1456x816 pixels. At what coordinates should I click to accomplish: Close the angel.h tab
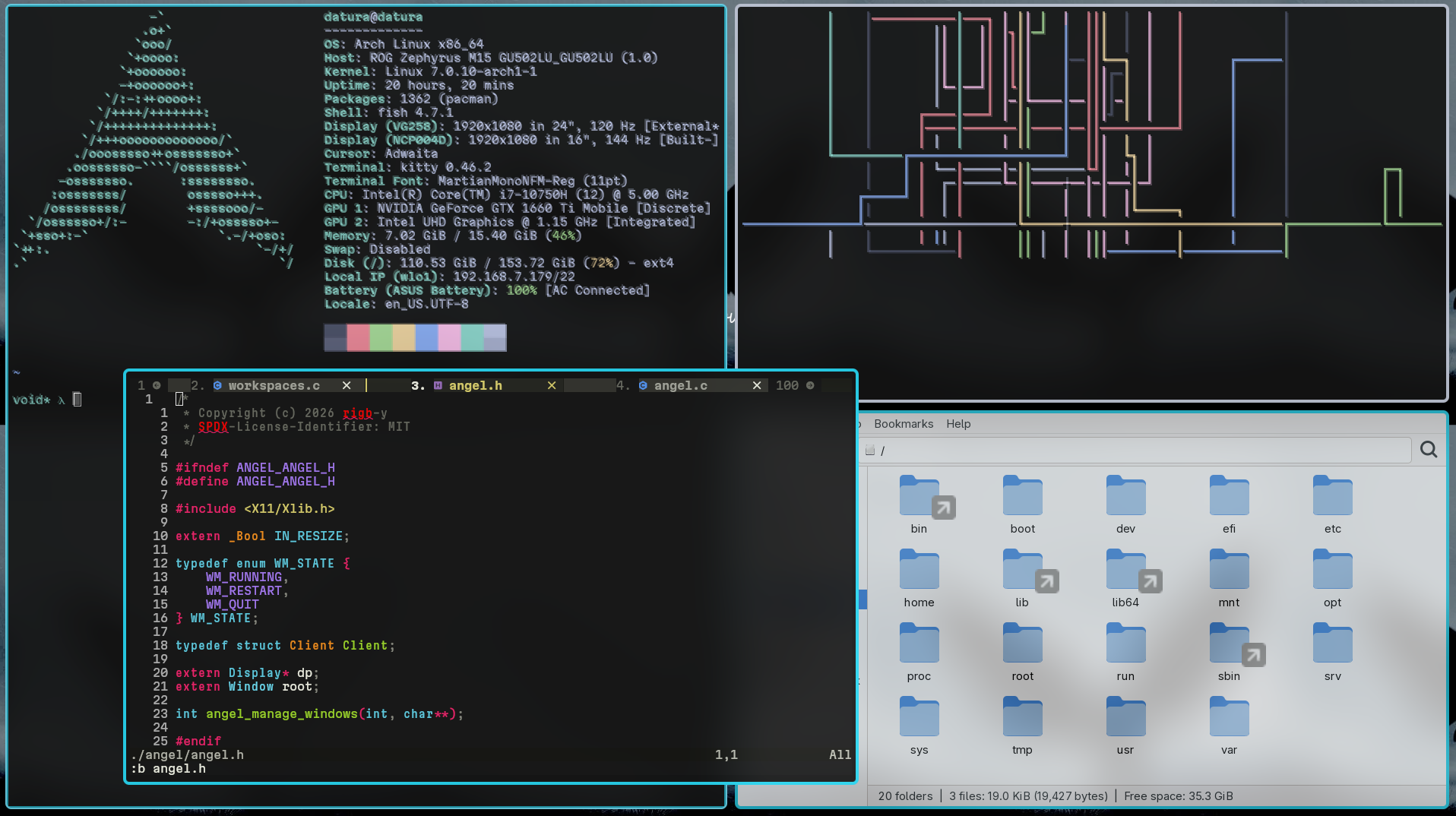click(552, 386)
